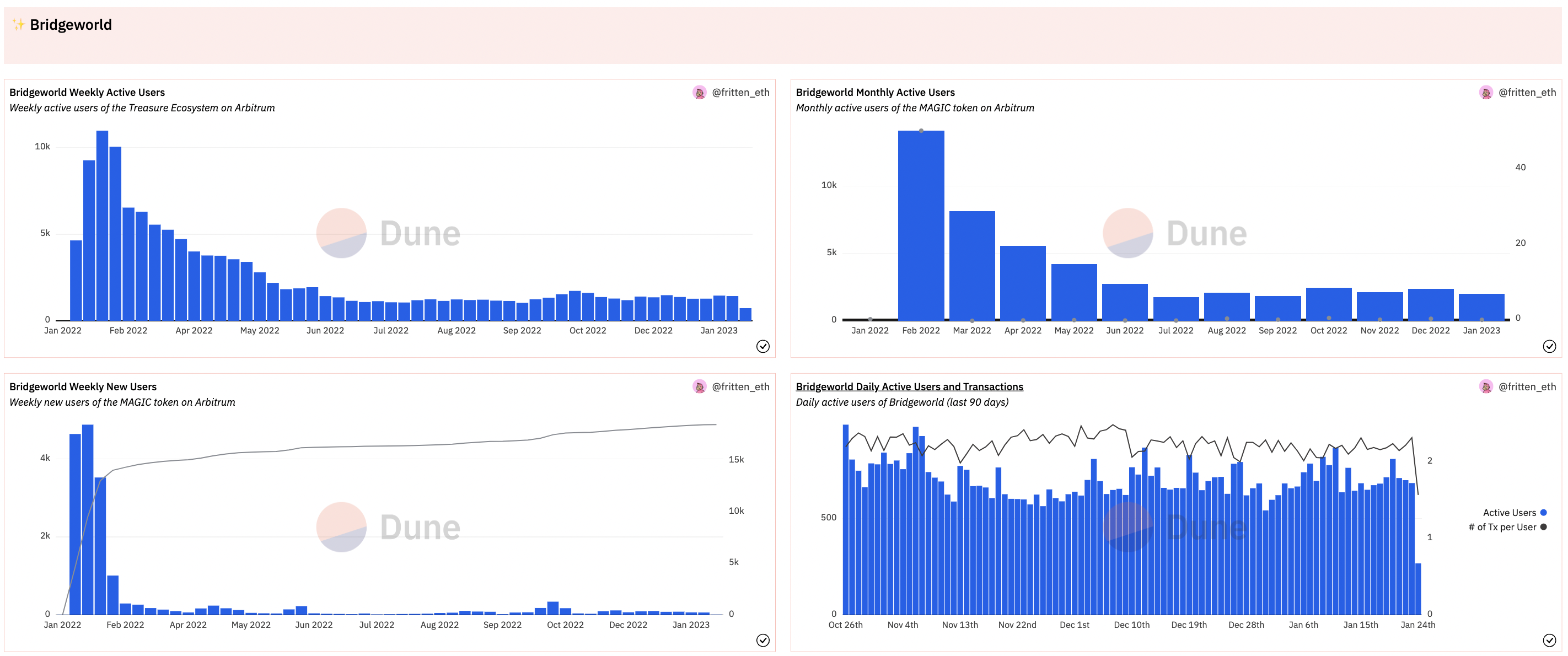Toggle the Active Users legend series
This screenshot has width=1568, height=656.
pos(1514,513)
